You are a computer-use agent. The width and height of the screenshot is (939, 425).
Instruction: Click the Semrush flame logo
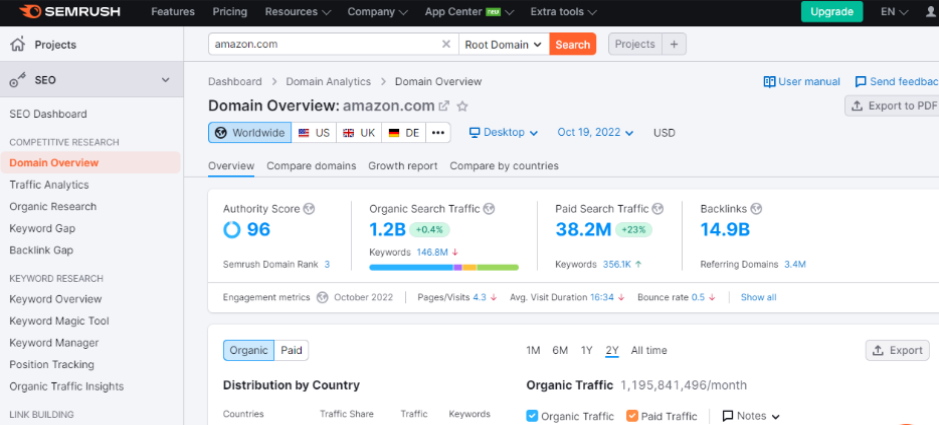29,11
